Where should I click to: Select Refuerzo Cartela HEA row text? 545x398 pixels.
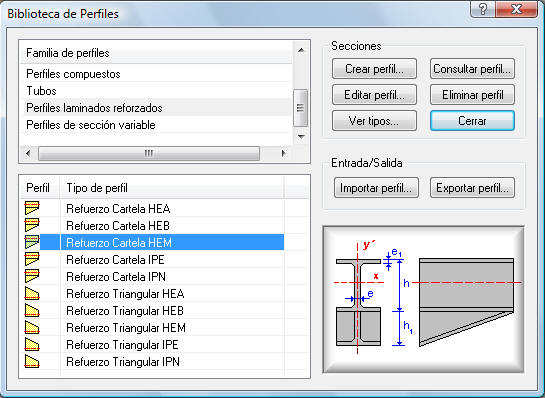(x=118, y=209)
